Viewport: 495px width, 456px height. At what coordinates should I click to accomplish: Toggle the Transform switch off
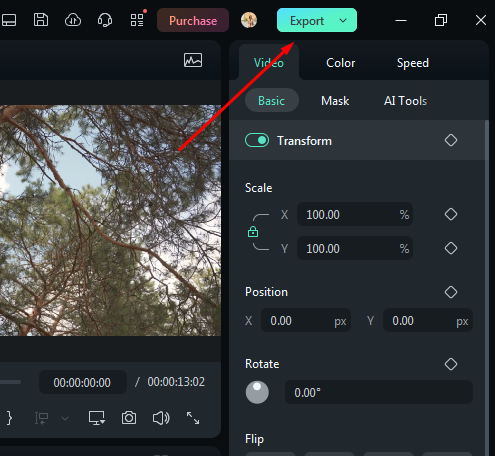click(257, 140)
